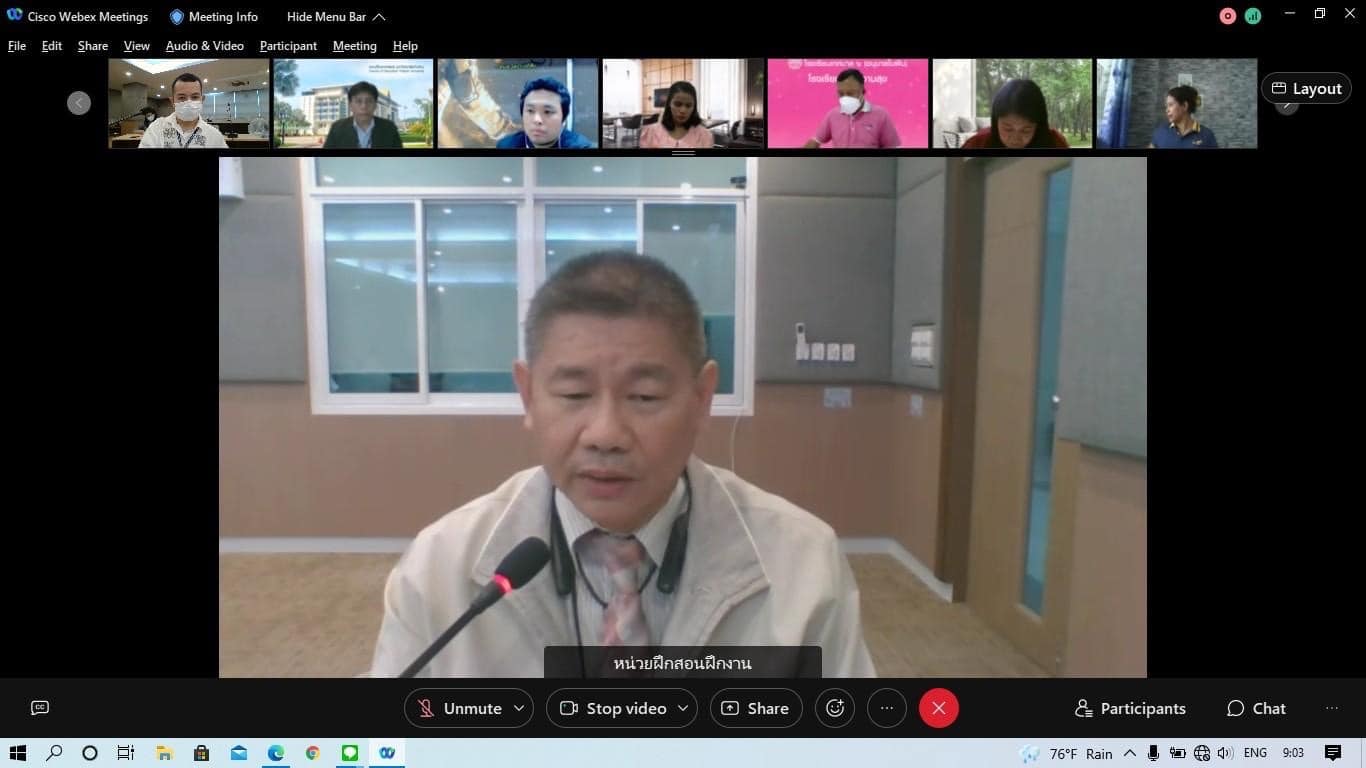
Task: Open File menu
Action: click(x=17, y=46)
